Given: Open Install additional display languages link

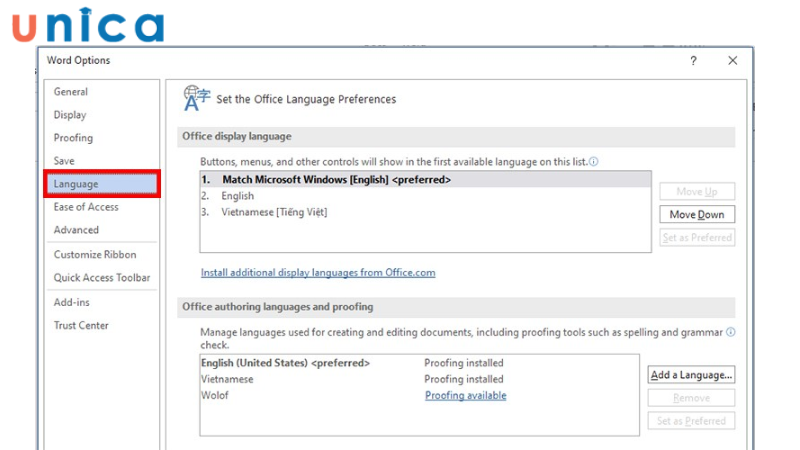Looking at the screenshot, I should [x=318, y=272].
